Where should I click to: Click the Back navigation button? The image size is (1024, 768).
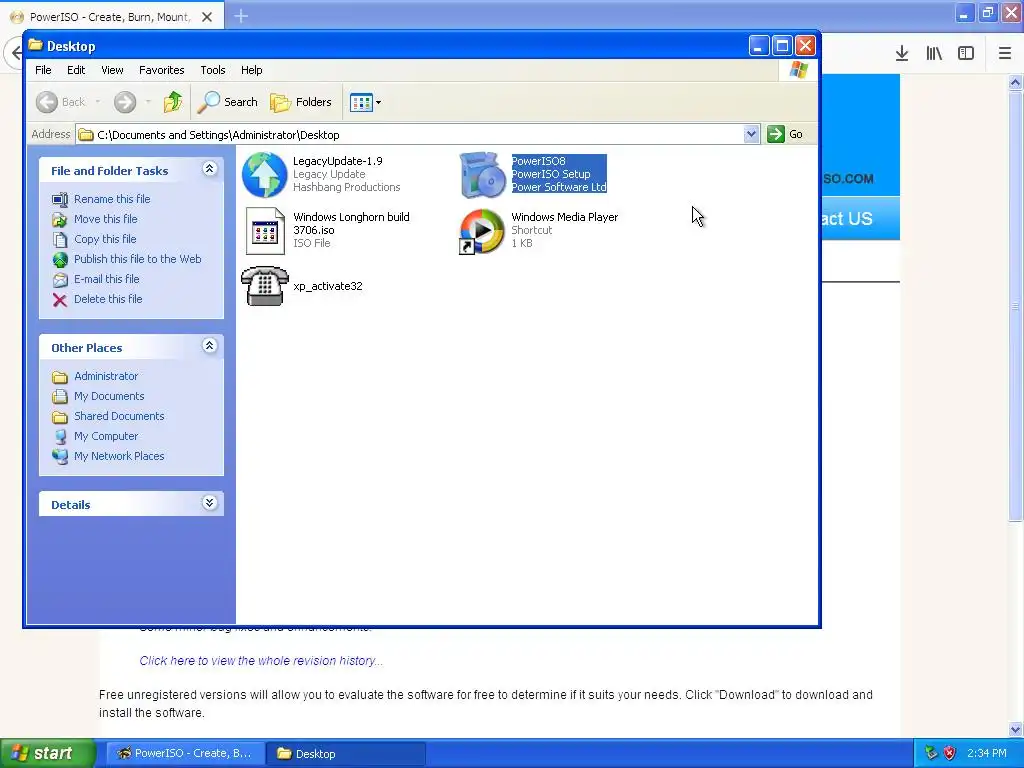click(61, 102)
